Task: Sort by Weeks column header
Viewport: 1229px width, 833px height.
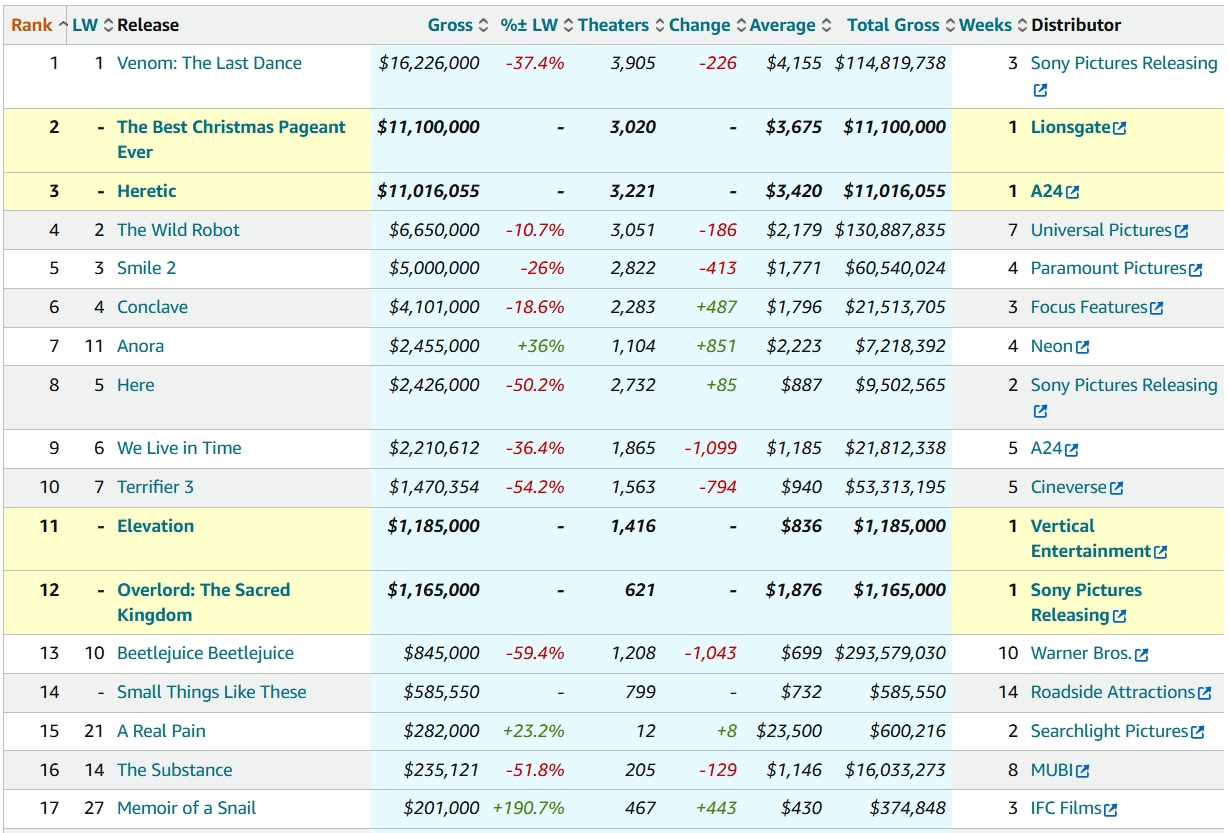Action: (993, 25)
